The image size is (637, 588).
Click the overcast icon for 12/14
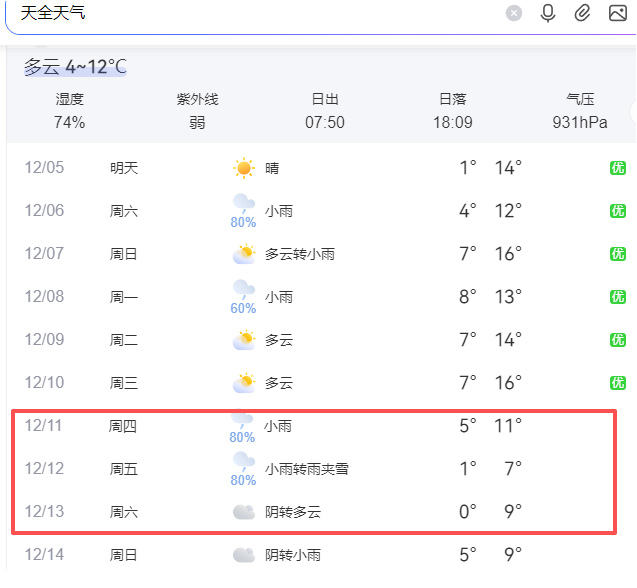(244, 555)
